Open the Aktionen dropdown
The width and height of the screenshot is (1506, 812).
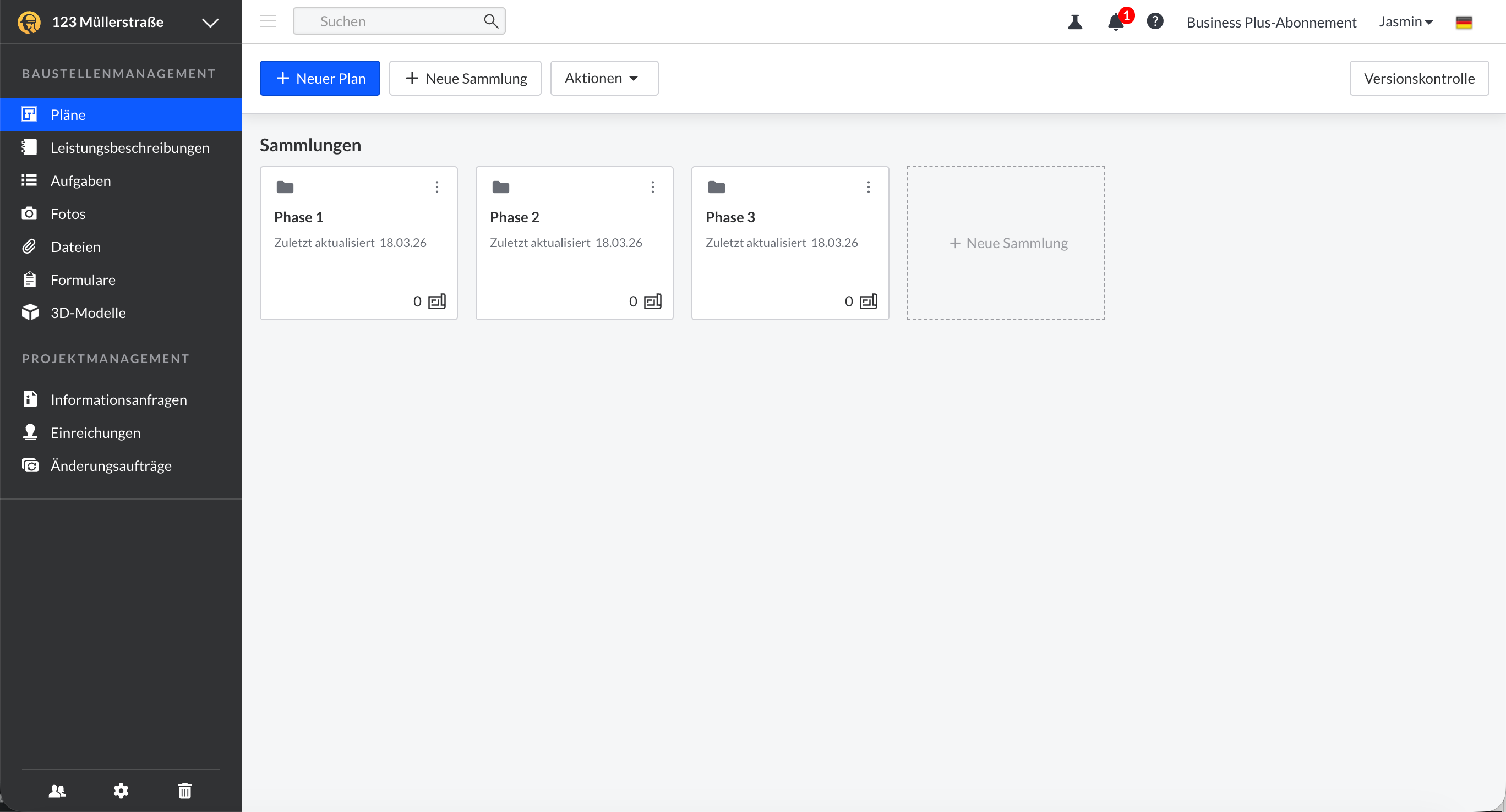(x=604, y=78)
